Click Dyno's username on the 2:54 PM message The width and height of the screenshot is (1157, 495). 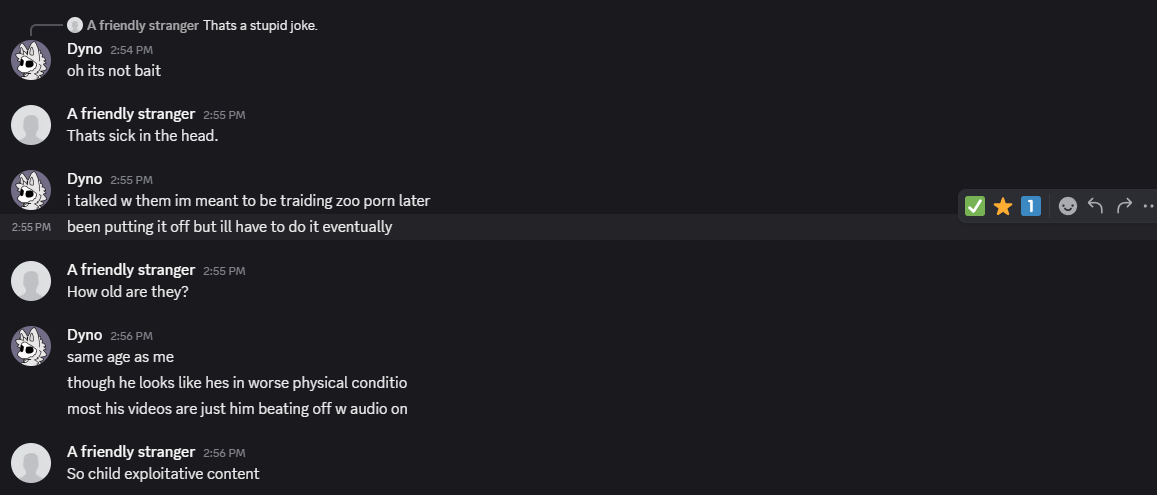[x=85, y=48]
